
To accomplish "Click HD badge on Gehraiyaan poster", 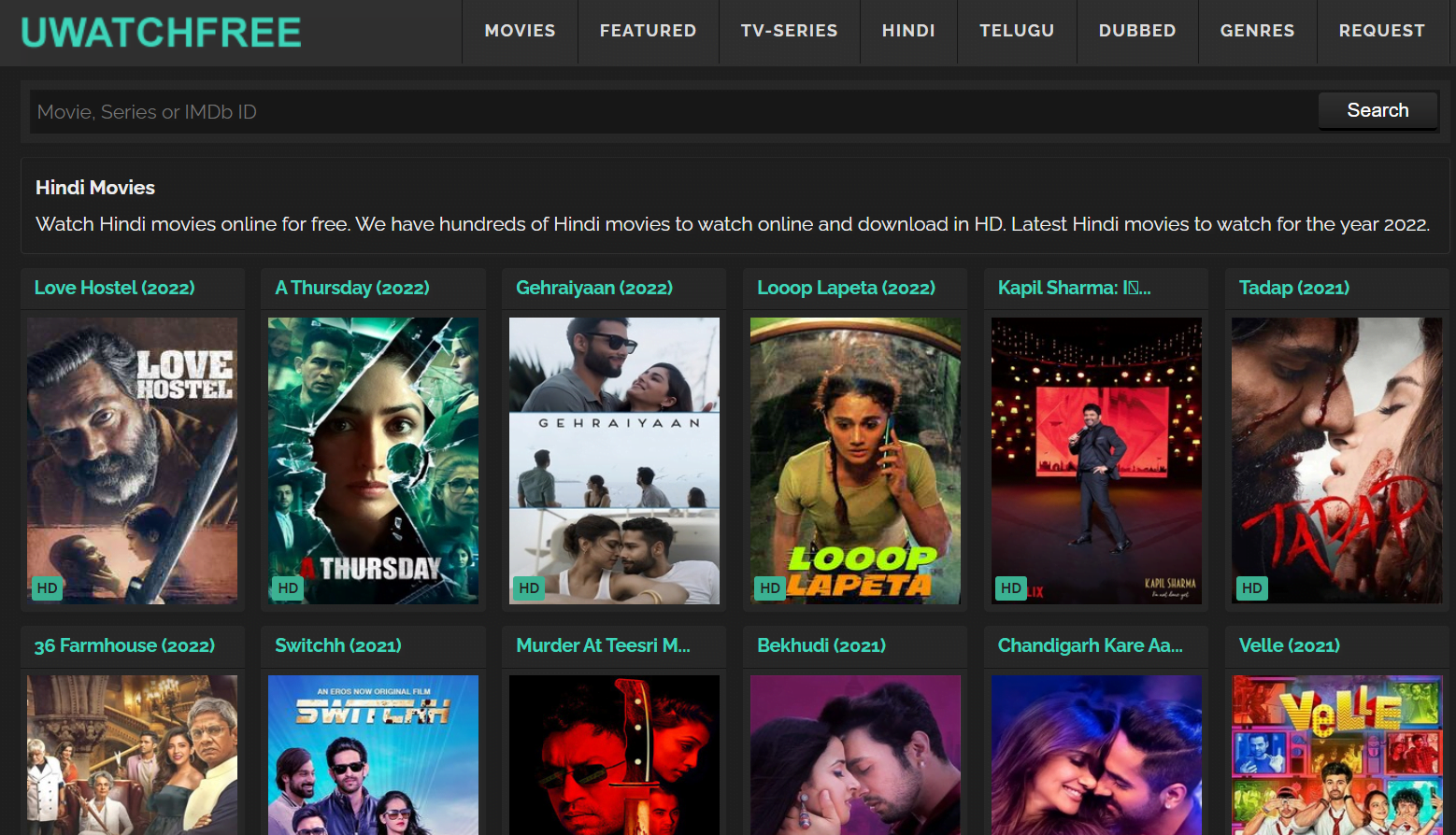I will (x=529, y=588).
